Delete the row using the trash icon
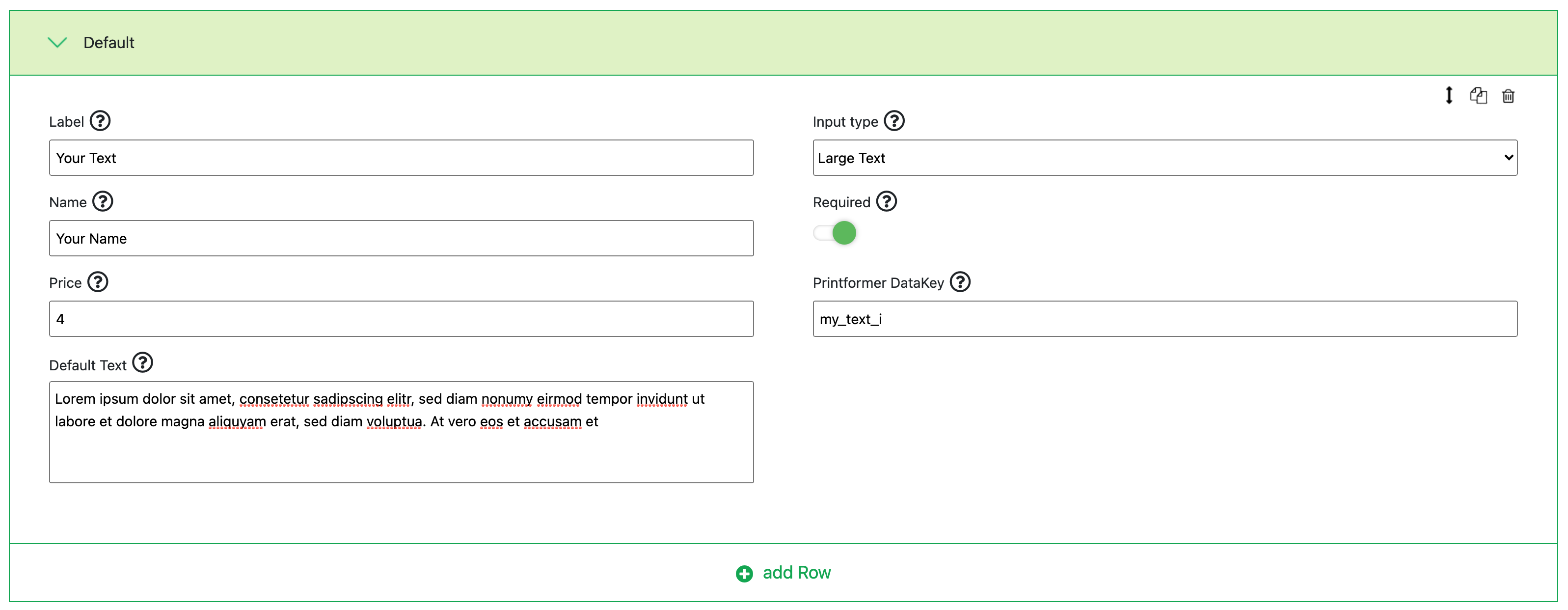The image size is (1568, 610). (x=1508, y=96)
